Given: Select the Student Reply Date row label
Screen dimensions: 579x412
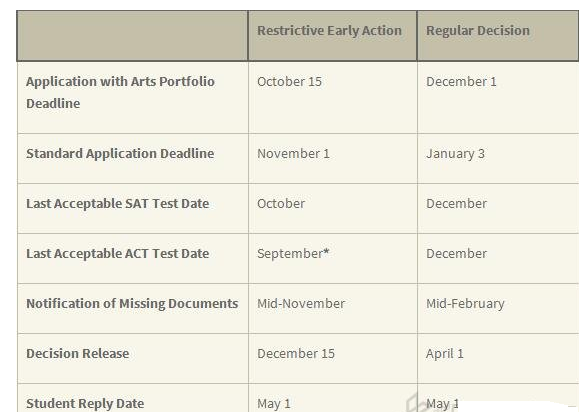Looking at the screenshot, I should (x=85, y=404).
